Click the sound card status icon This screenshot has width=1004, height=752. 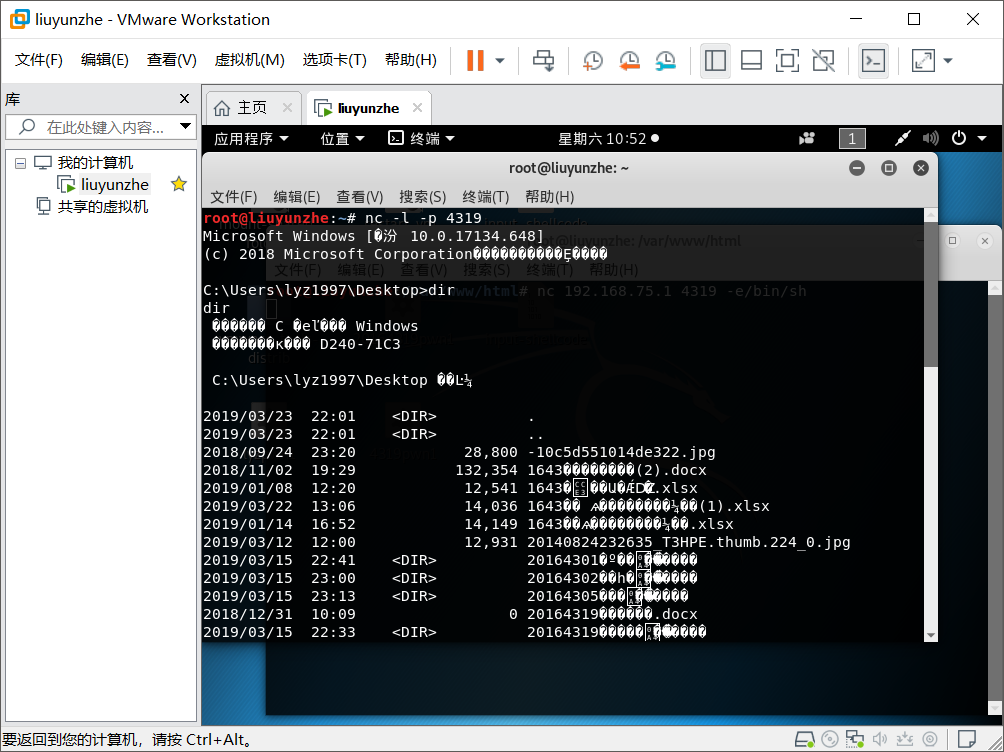click(880, 739)
